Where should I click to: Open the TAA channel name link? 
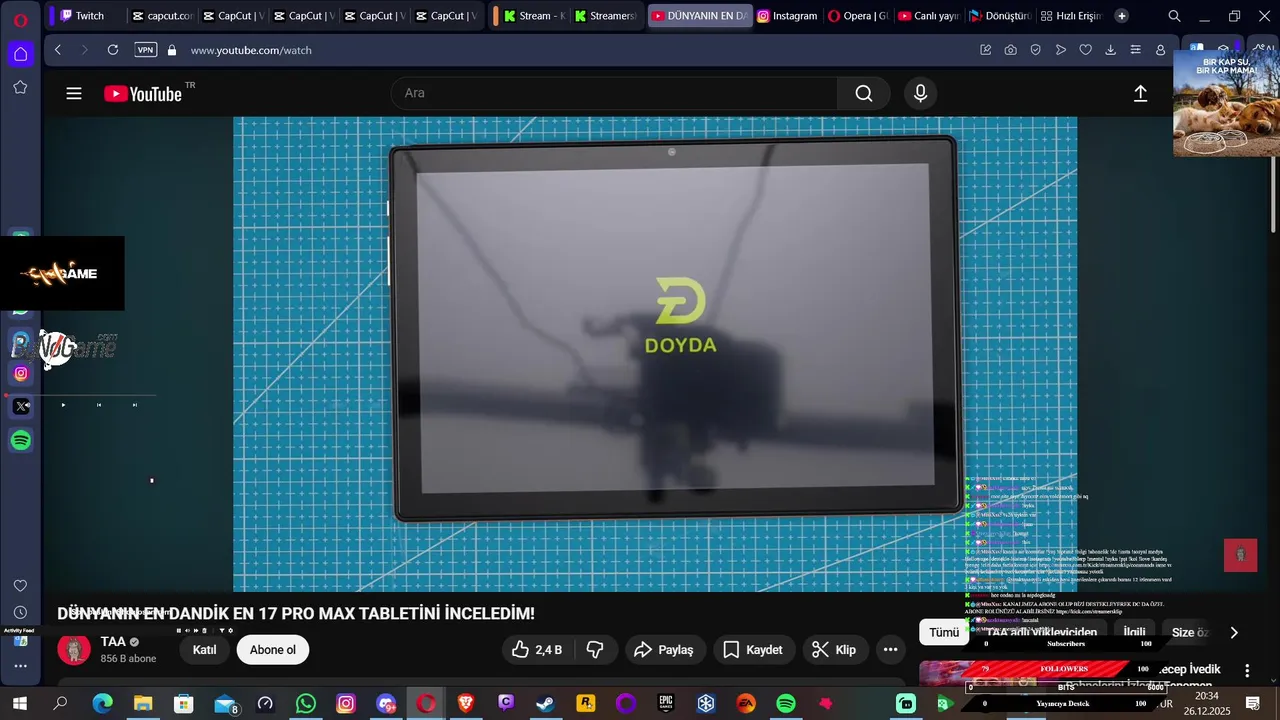[x=113, y=641]
